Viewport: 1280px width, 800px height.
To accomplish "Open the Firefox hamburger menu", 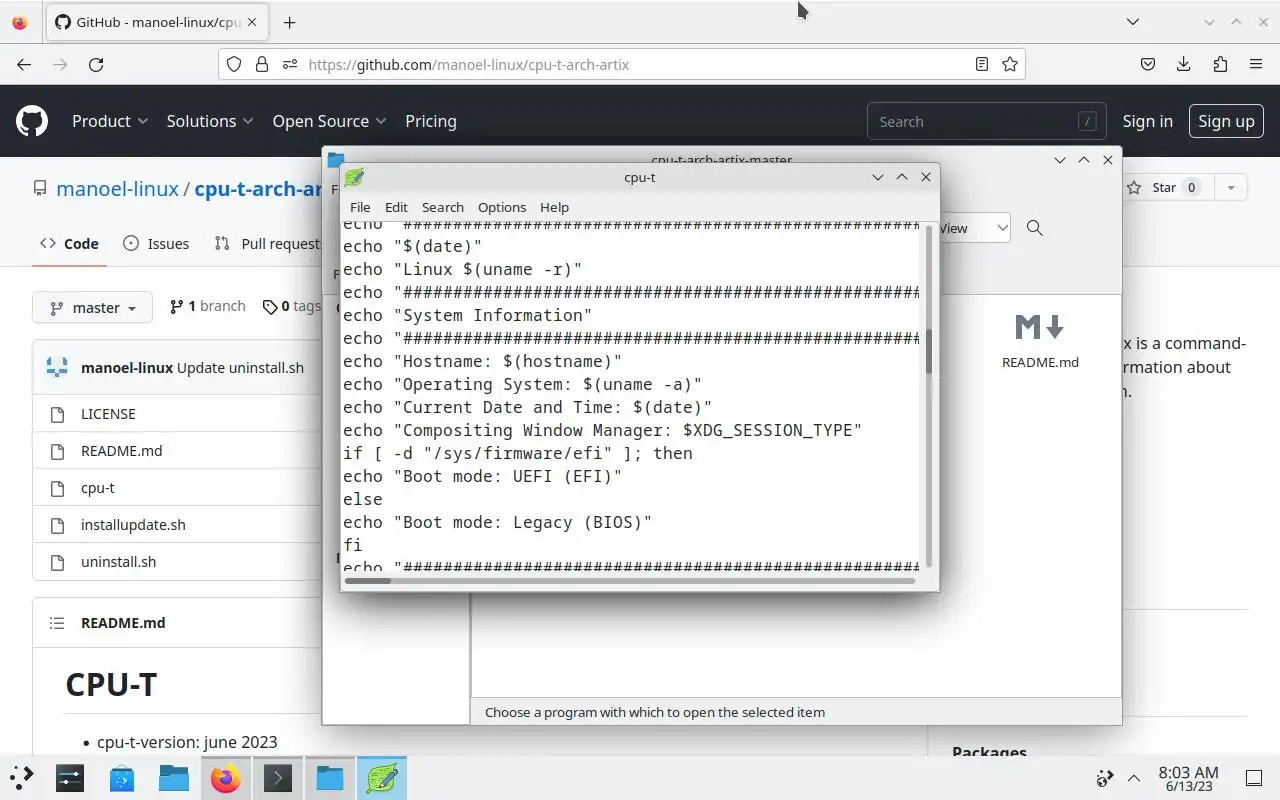I will tap(1256, 64).
